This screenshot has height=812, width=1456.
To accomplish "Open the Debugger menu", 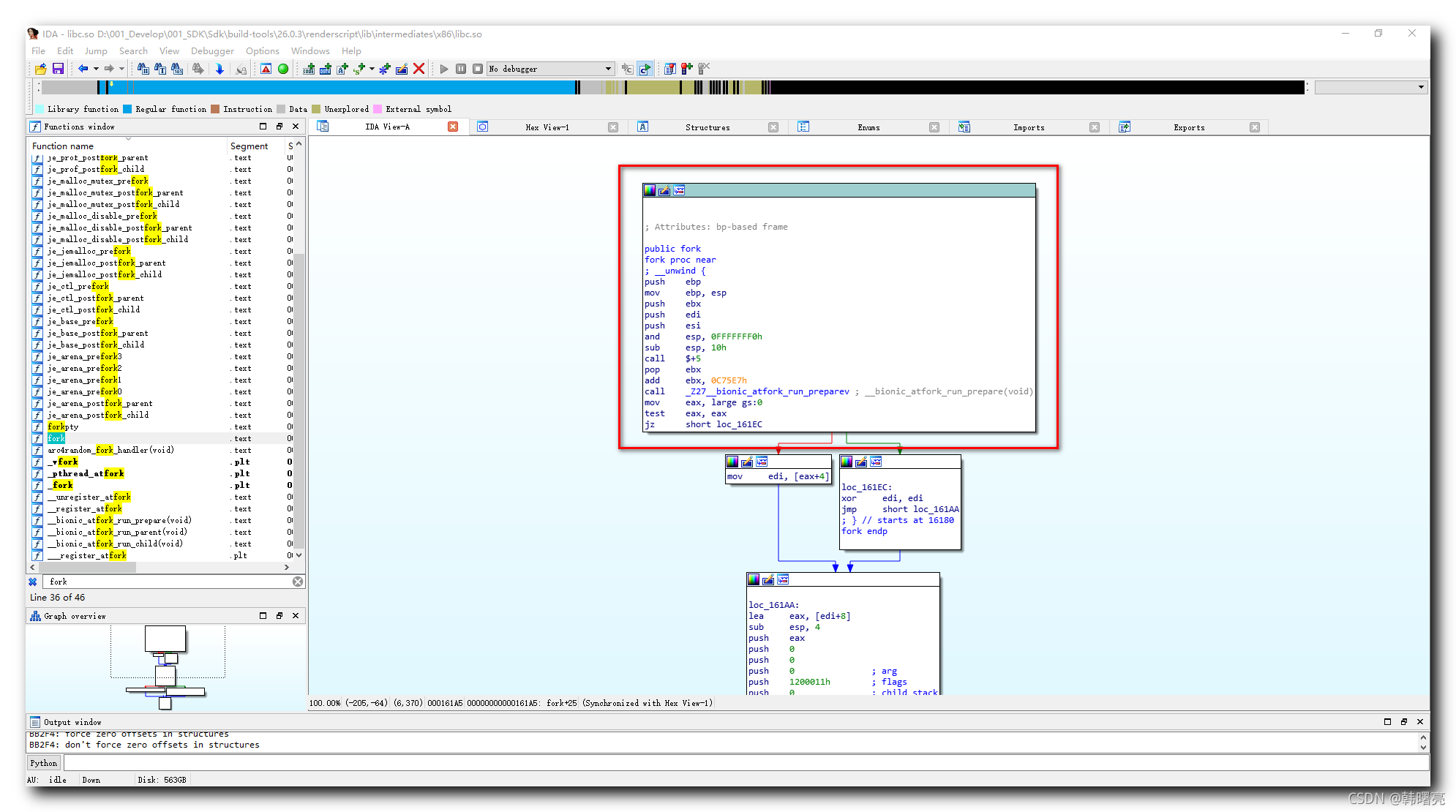I will tap(212, 51).
